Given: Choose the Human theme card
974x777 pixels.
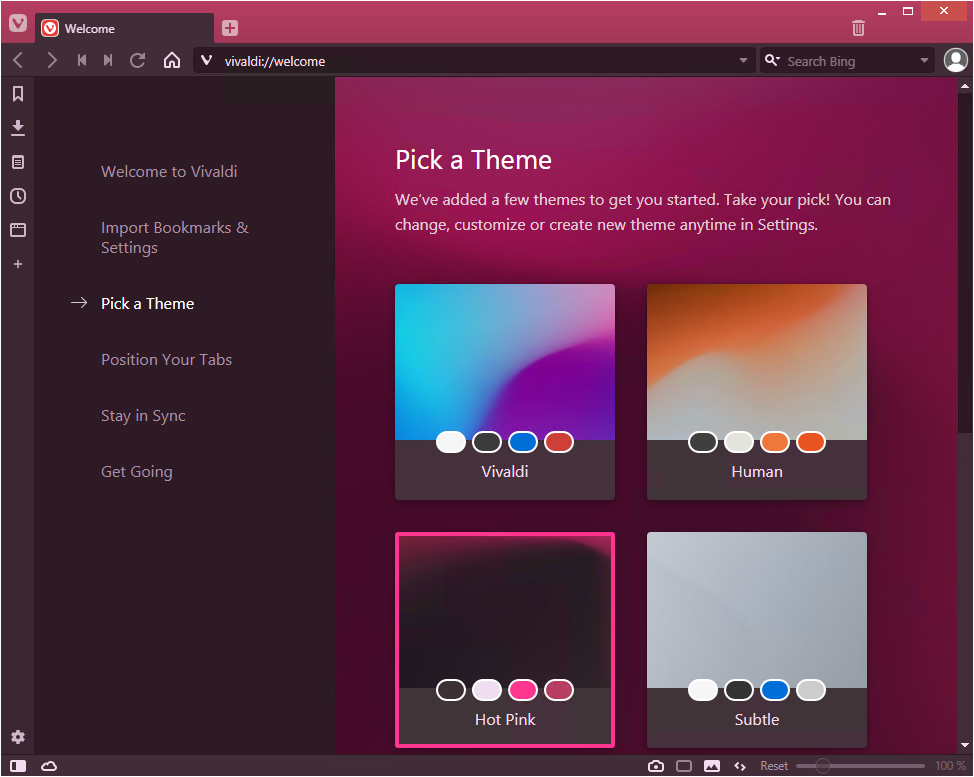Looking at the screenshot, I should pos(757,391).
